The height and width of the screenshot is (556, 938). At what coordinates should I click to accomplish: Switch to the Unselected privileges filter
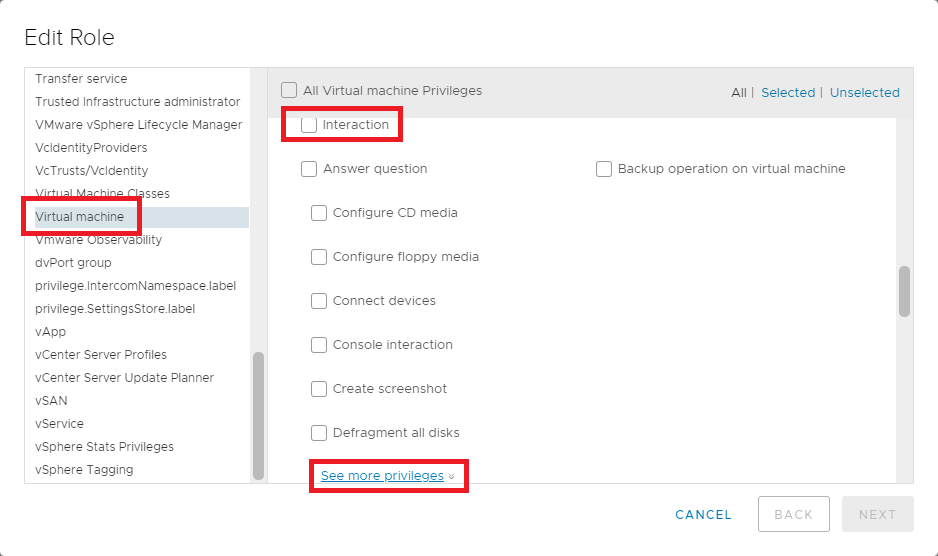(x=864, y=93)
